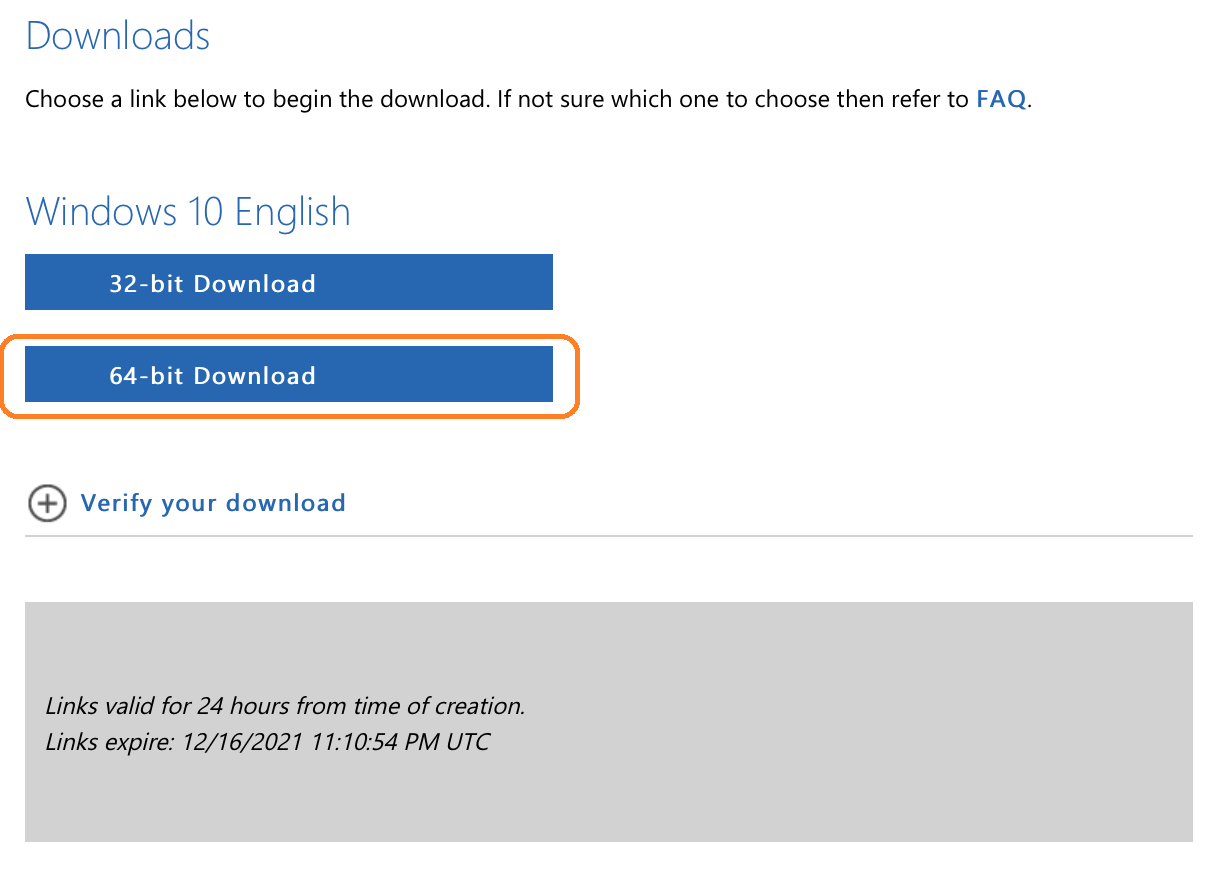
Task: Start the highlighted 64-bit Windows 10 download
Action: (288, 375)
